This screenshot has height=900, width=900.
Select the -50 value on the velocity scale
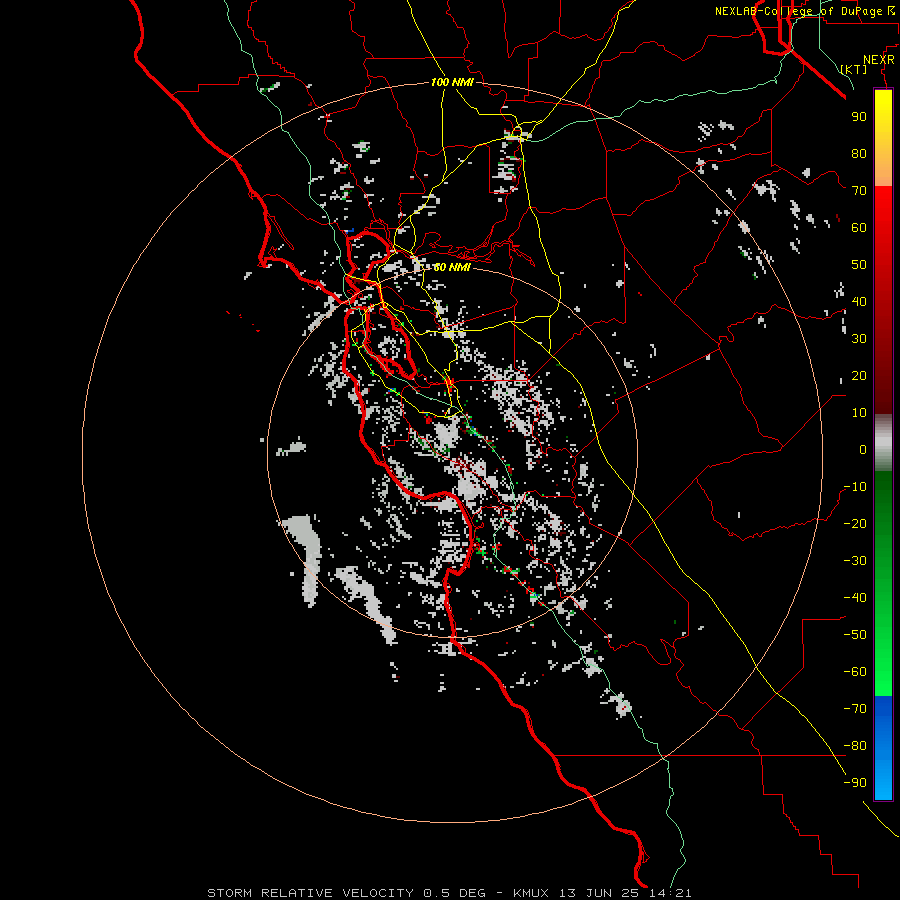[855, 635]
